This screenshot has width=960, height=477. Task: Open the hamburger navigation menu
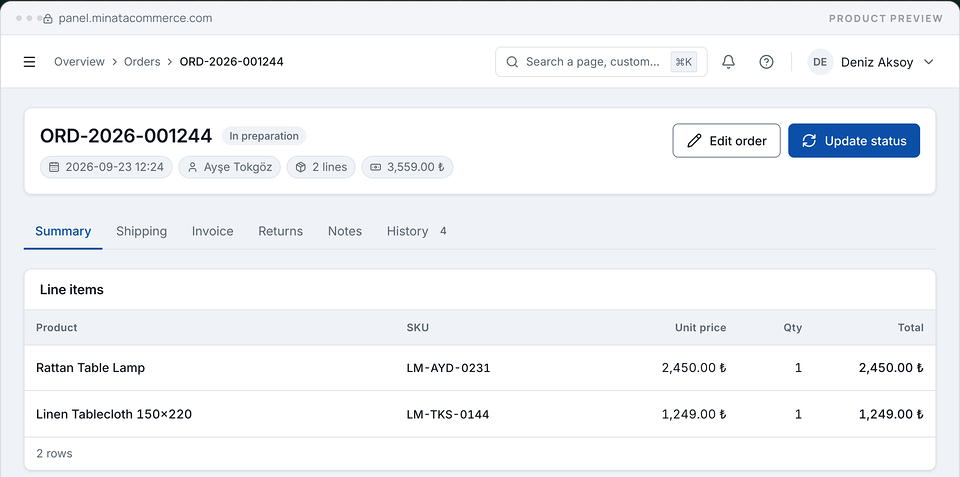coord(29,62)
